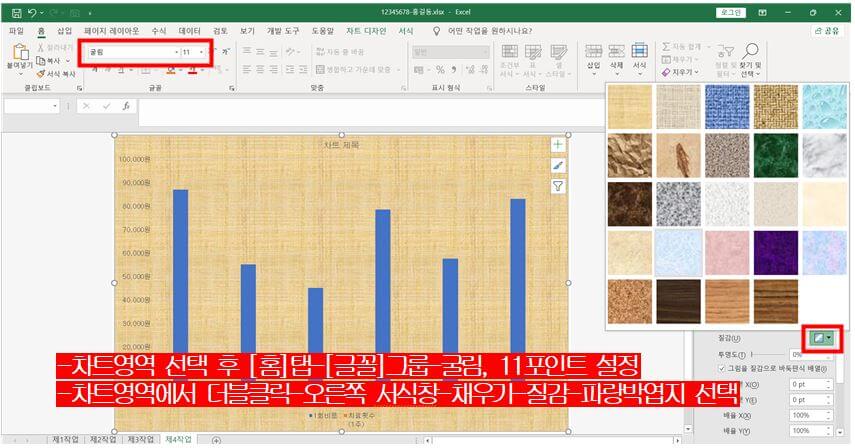This screenshot has height=448, width=855.
Task: Click the Copy (복사) icon
Action: [x=41, y=60]
